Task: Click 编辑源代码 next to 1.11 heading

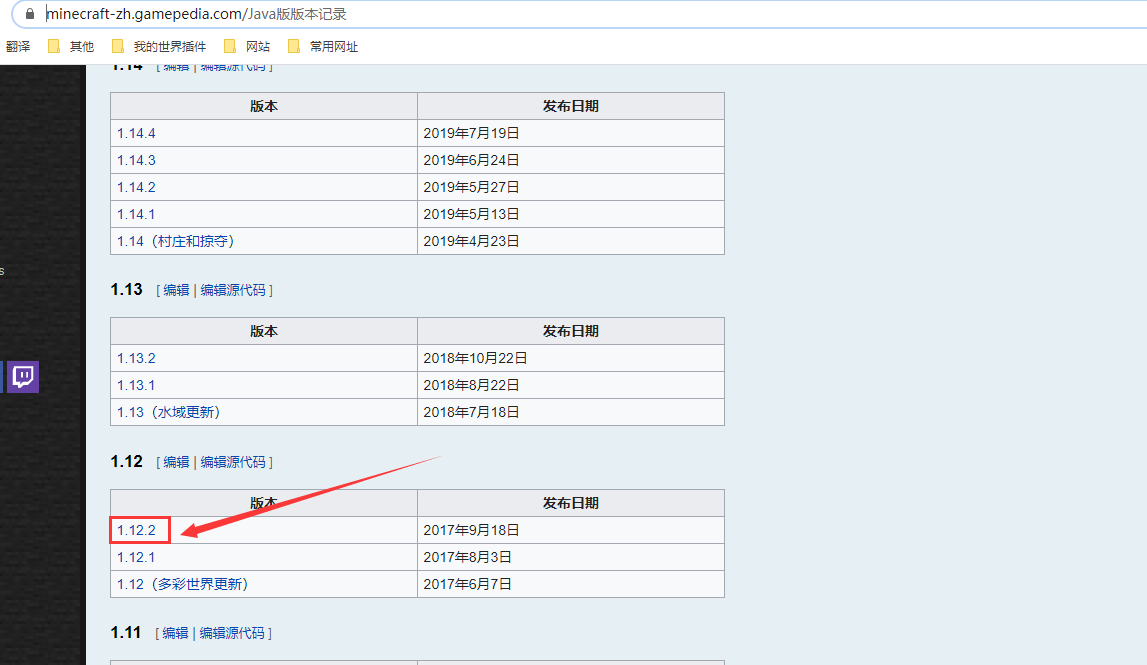Action: (233, 634)
